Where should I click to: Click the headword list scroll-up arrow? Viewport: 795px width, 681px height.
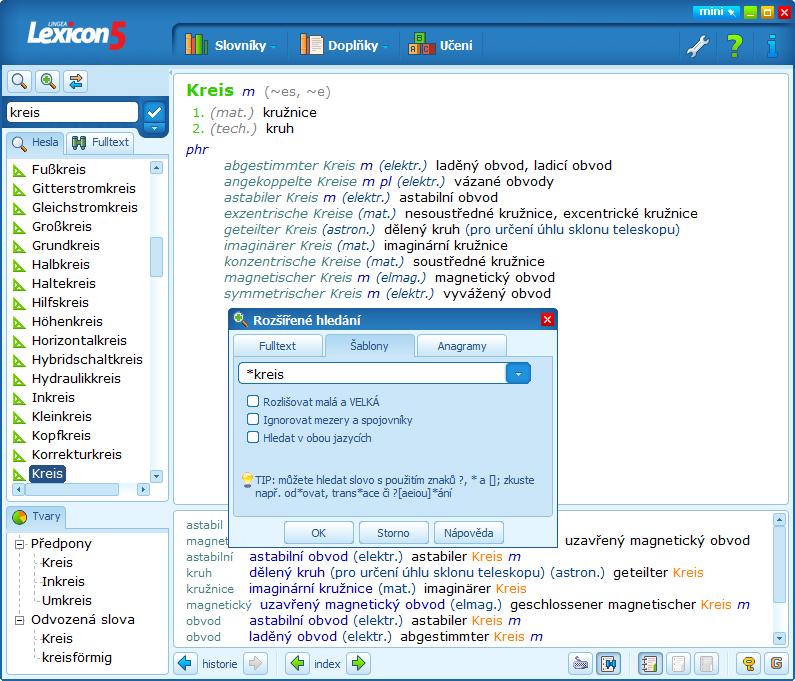coord(157,167)
